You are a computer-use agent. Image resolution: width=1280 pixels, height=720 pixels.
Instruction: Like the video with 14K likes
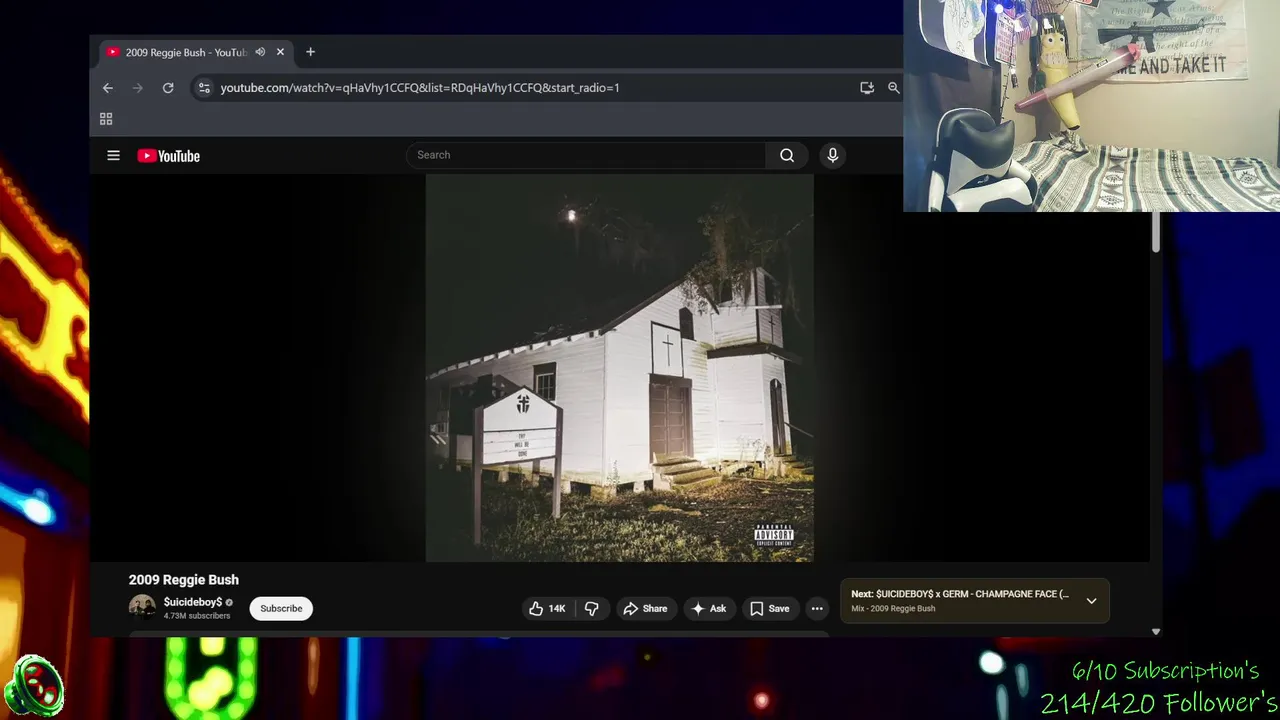[x=547, y=608]
